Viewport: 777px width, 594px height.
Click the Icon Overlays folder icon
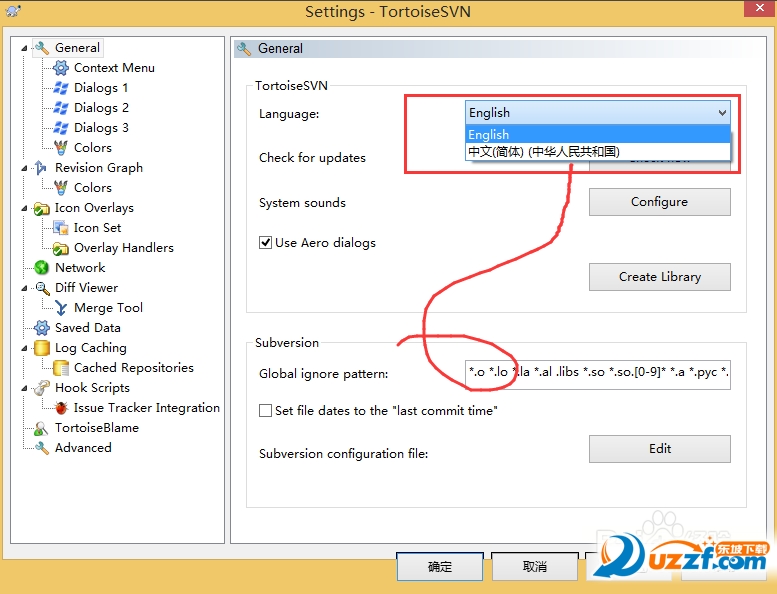click(x=42, y=208)
